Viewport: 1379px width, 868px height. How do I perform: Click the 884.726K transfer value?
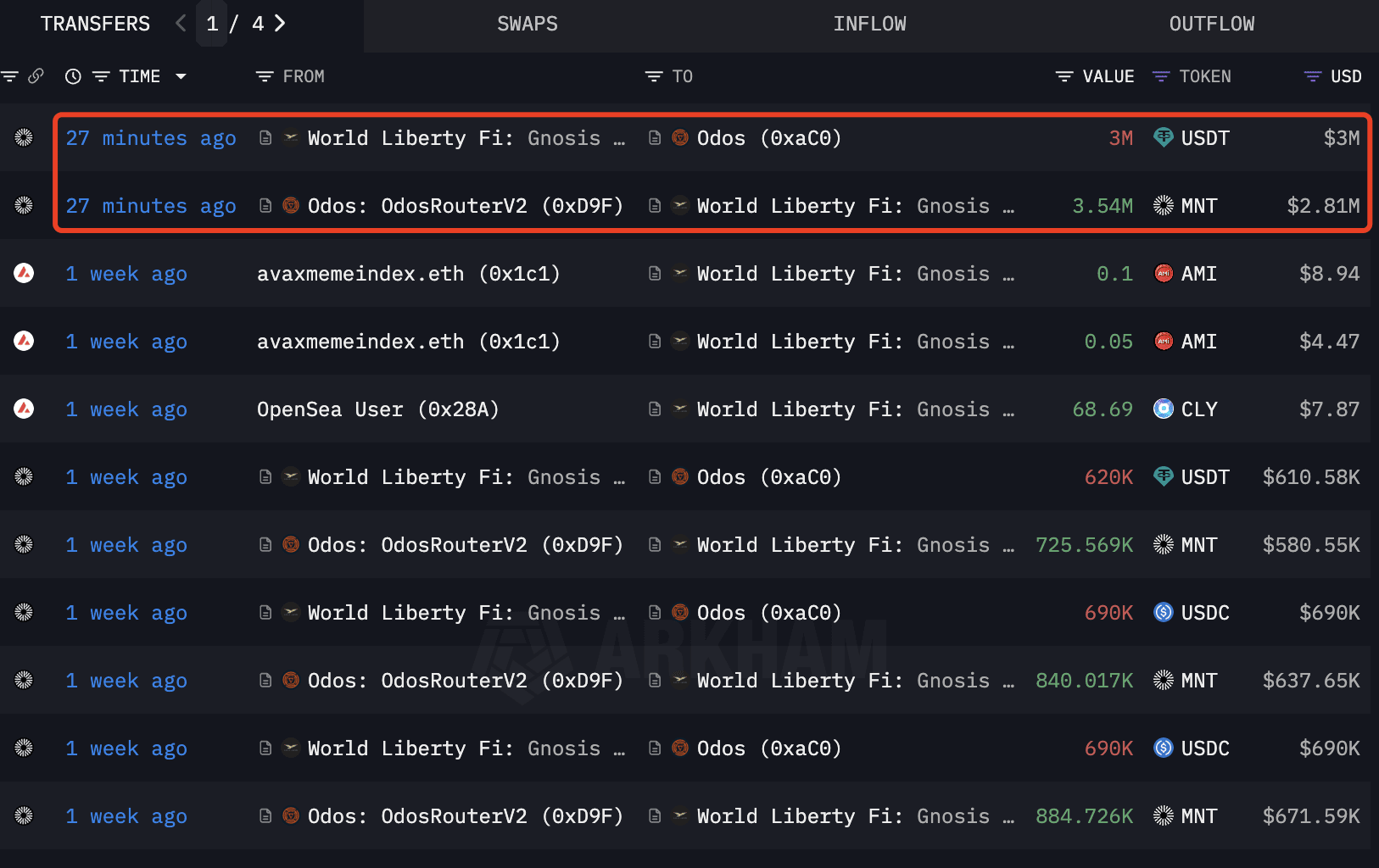pos(1085,816)
